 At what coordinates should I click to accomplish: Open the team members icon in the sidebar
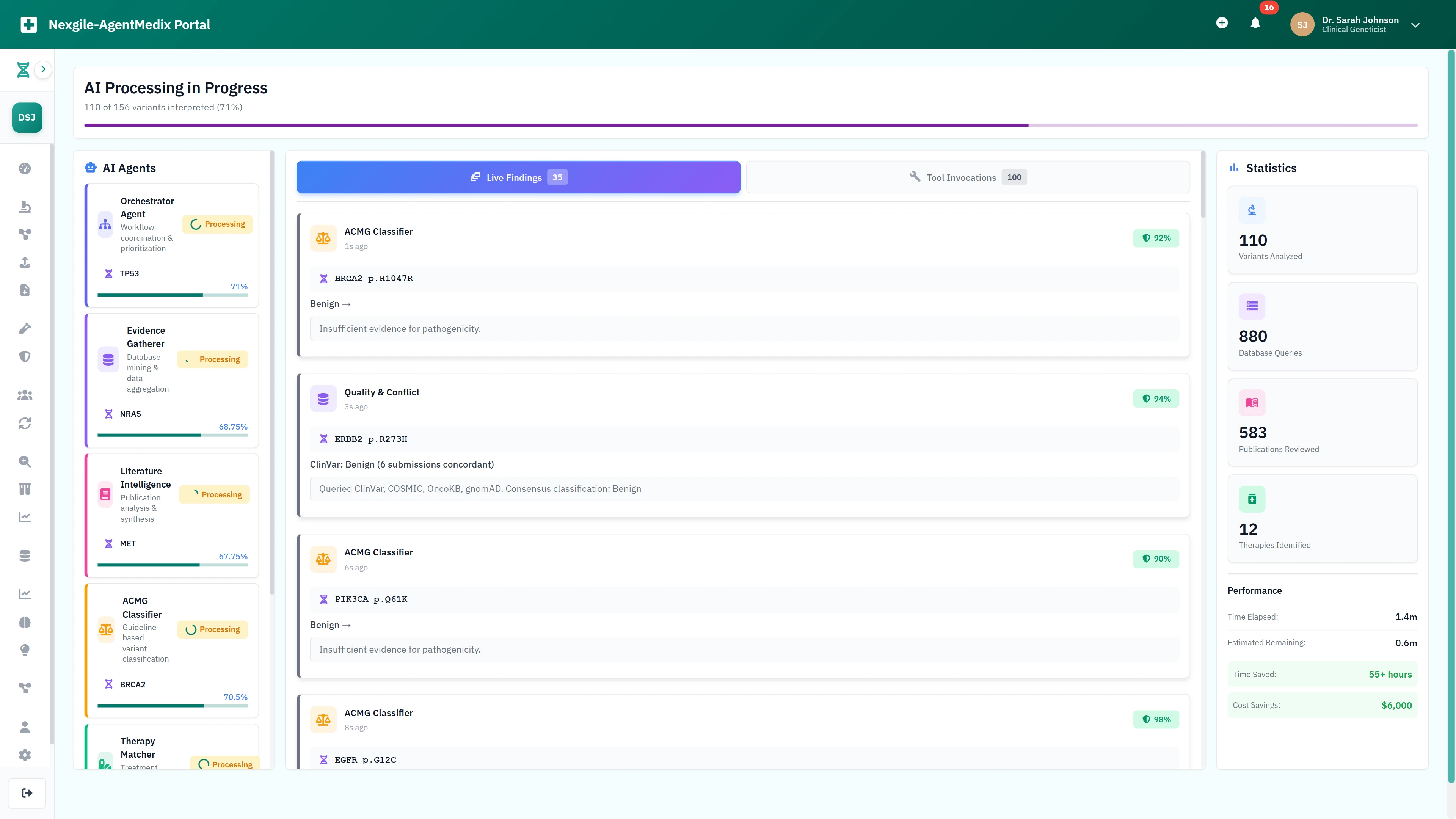click(x=25, y=395)
